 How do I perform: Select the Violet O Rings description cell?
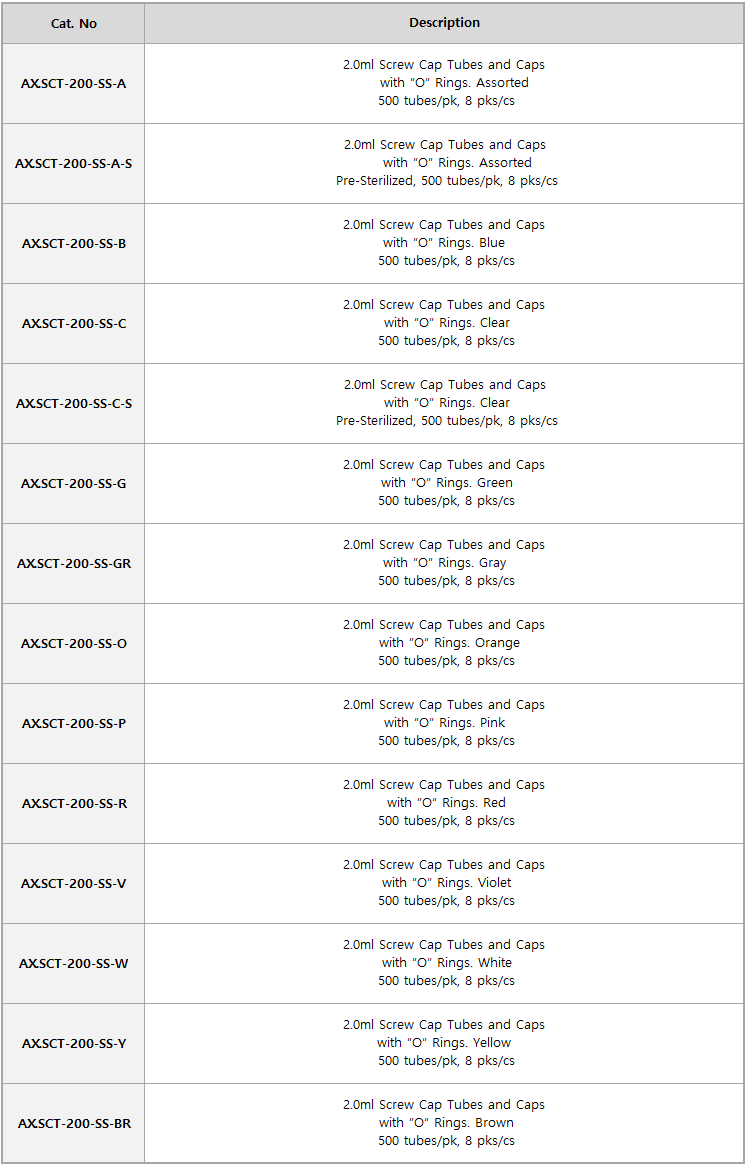(444, 883)
